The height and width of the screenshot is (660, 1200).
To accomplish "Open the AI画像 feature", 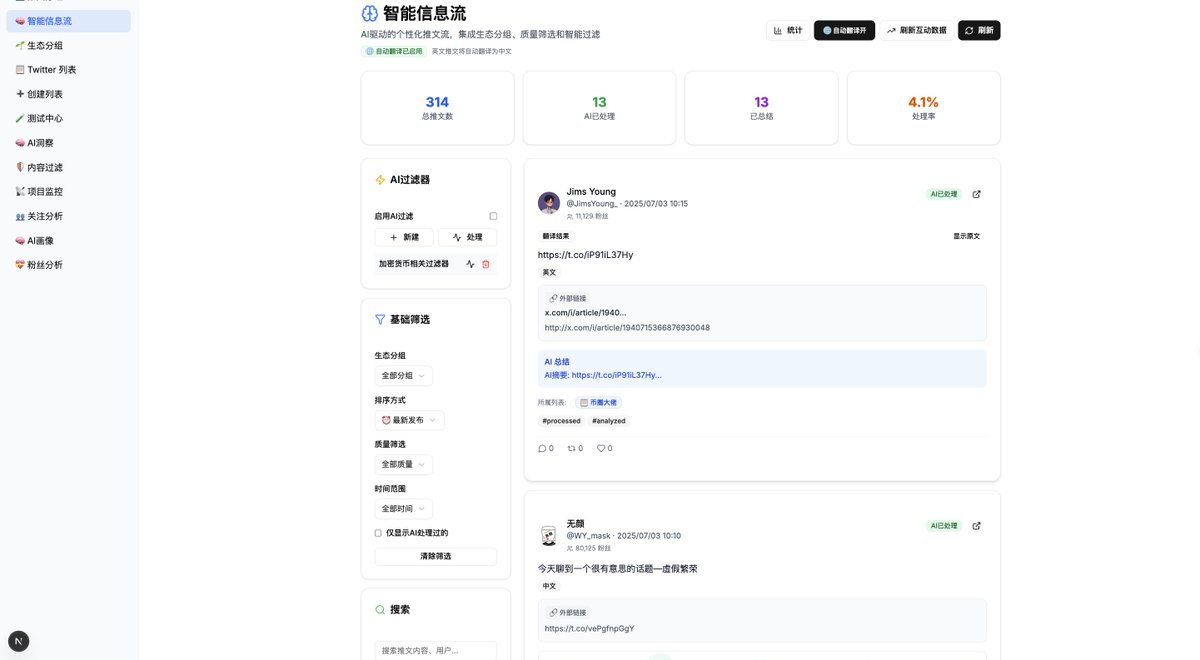I will pos(42,240).
